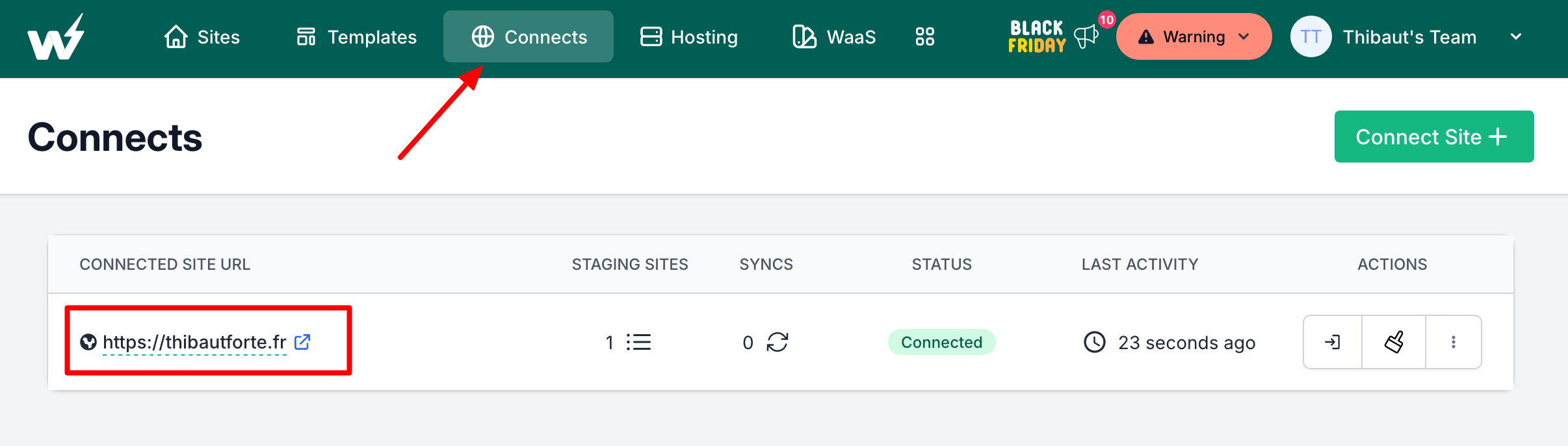Open https://thibautforte.fr link
The width and height of the screenshot is (1568, 446).
(194, 342)
